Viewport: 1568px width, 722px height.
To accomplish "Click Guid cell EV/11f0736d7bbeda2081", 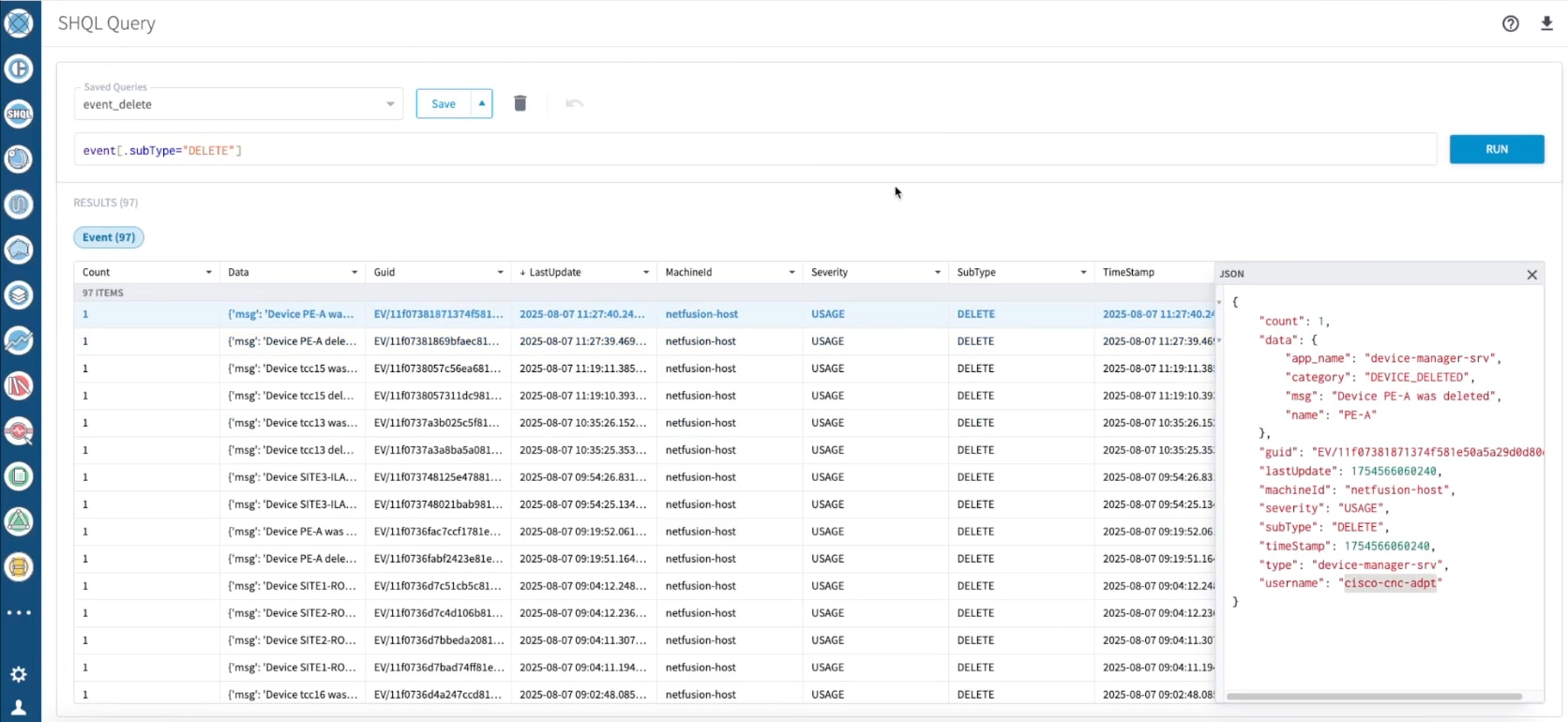I will pyautogui.click(x=439, y=640).
